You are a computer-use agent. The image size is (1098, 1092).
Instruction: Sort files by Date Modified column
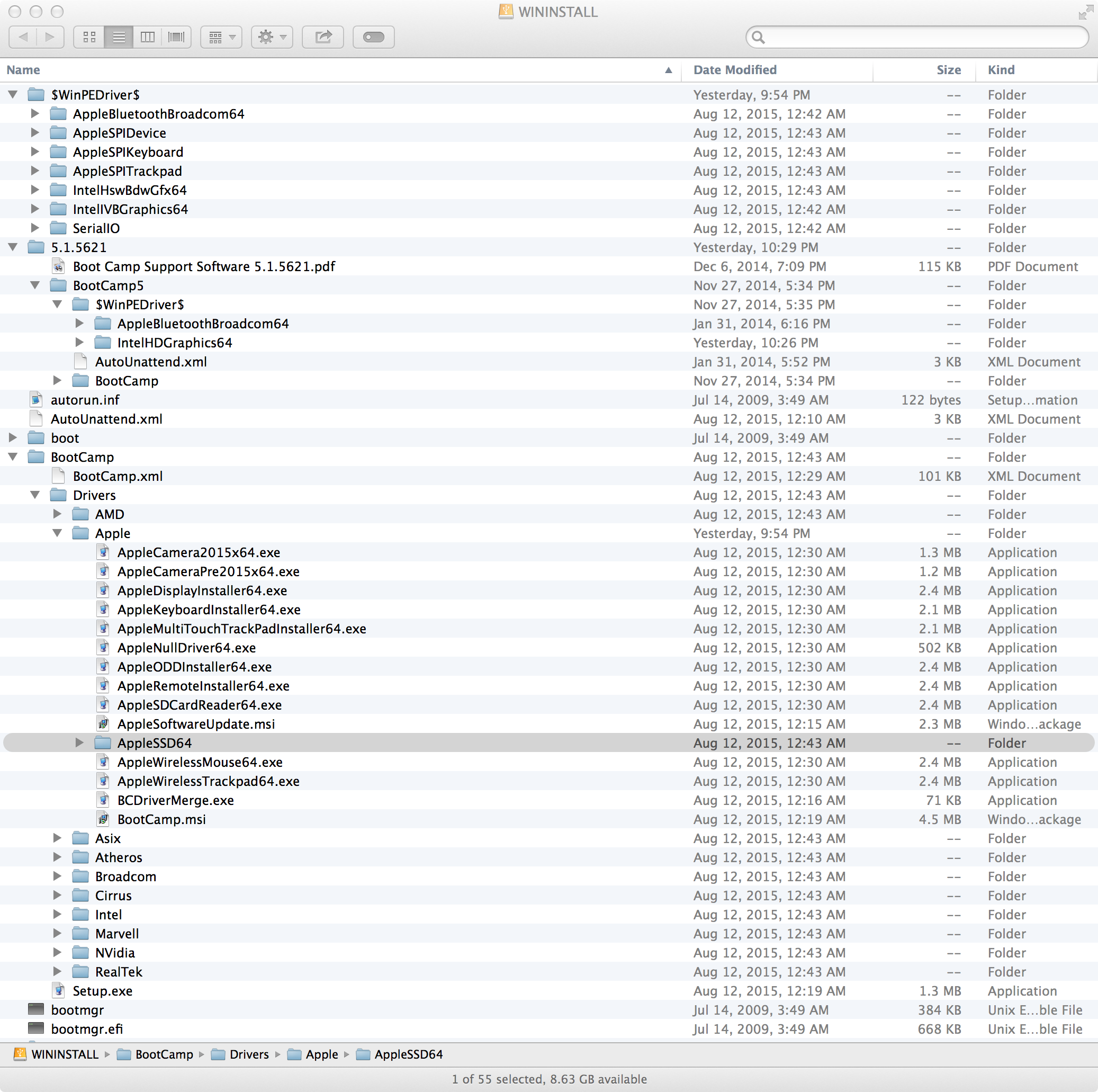735,69
